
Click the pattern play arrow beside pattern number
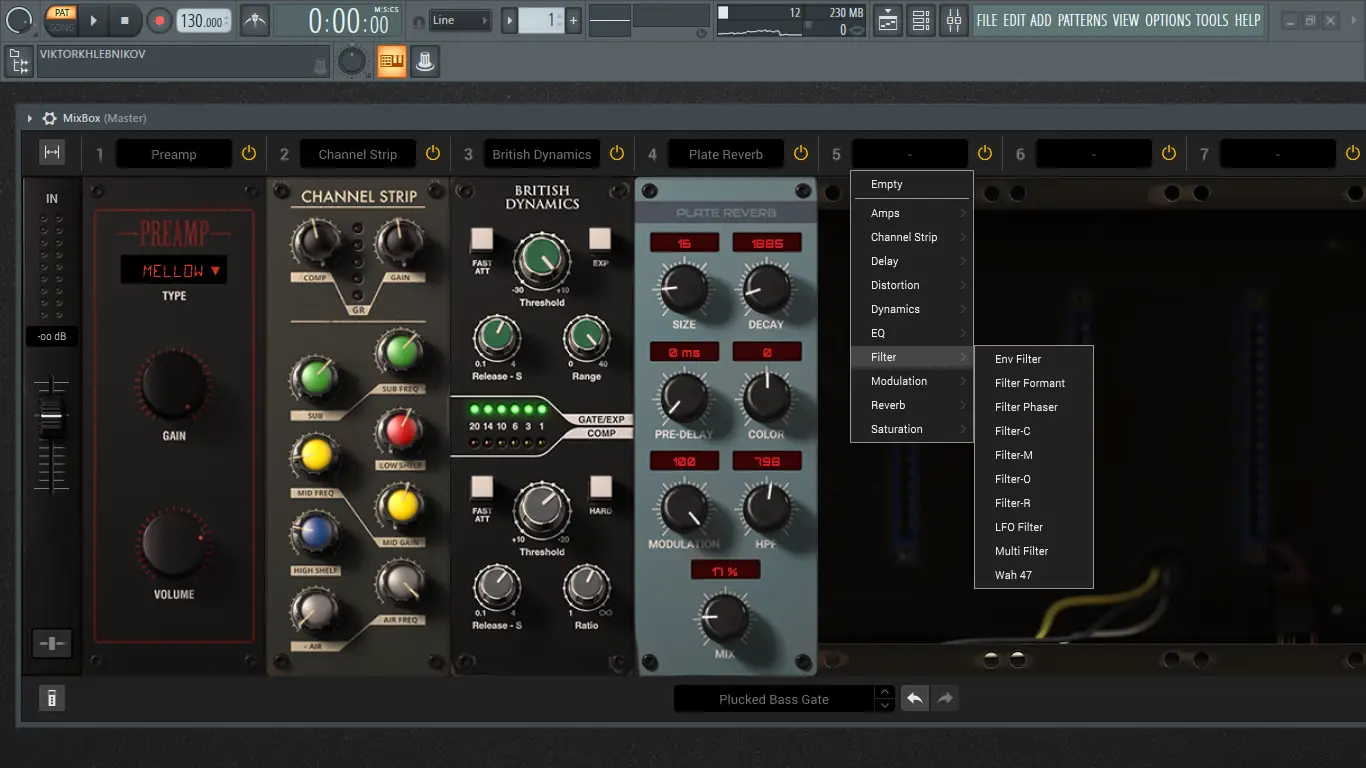(x=510, y=20)
